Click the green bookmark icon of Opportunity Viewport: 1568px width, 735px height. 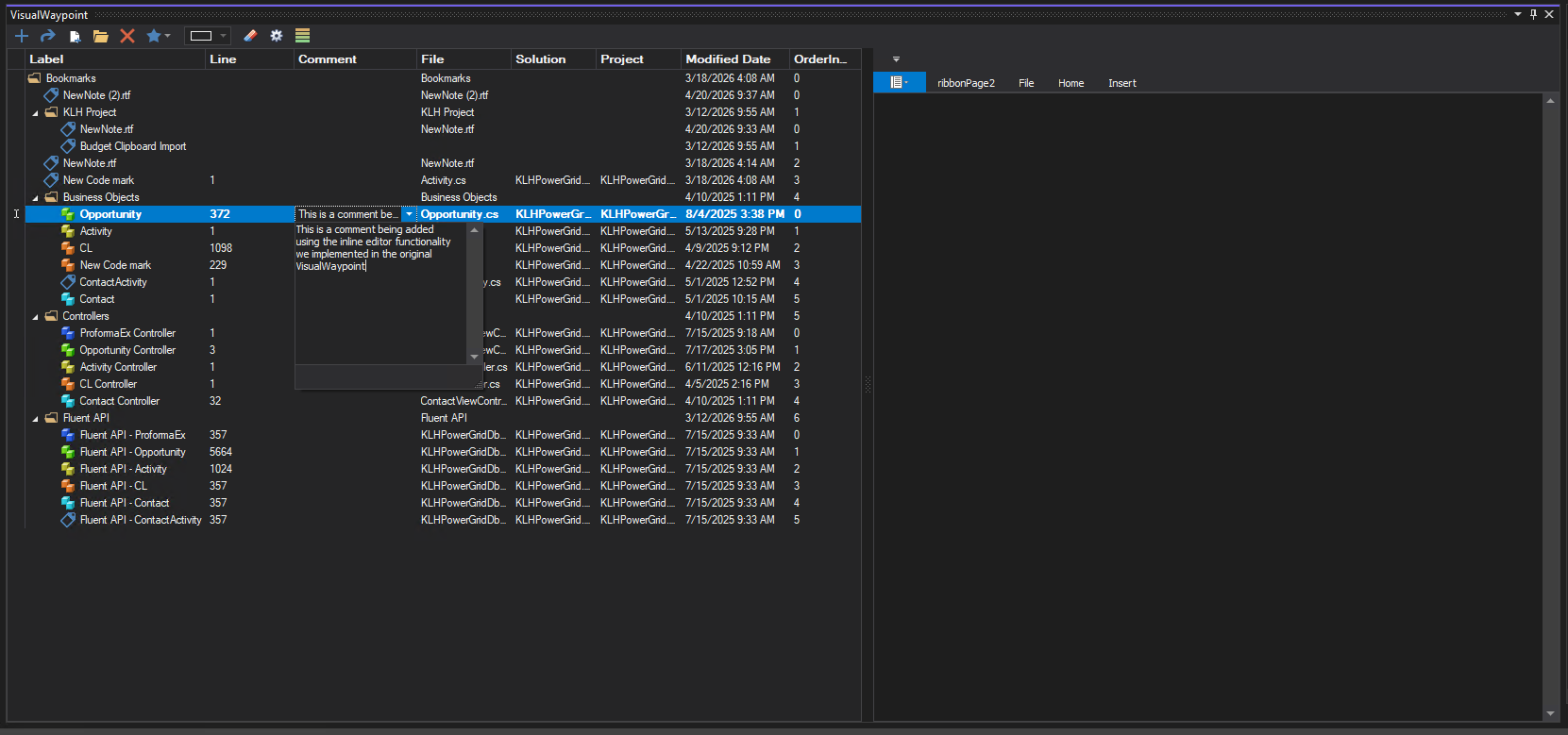pyautogui.click(x=69, y=214)
